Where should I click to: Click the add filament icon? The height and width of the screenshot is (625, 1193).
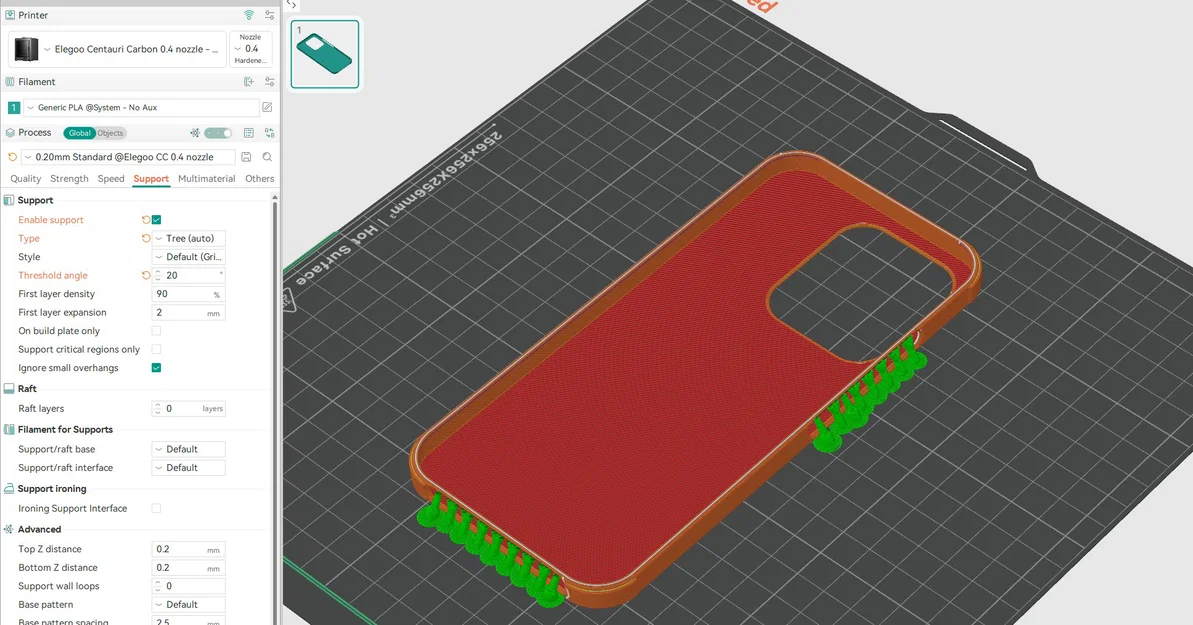(x=249, y=81)
